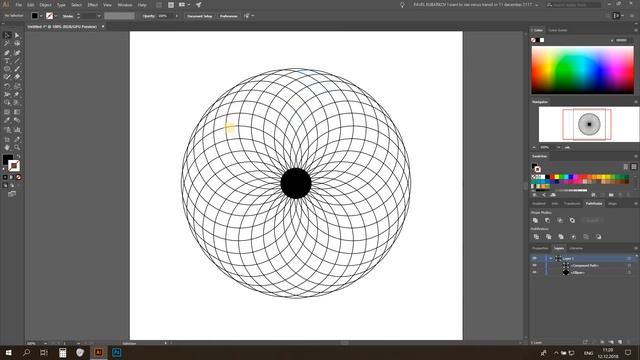Click the Expand button in Pathfinder panel
The width and height of the screenshot is (640, 360).
tap(593, 220)
